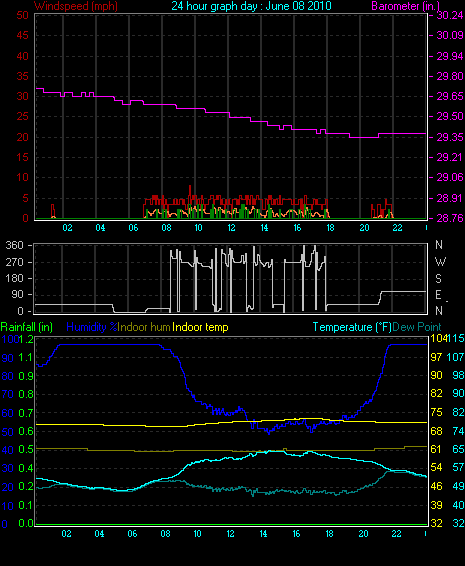This screenshot has width=465, height=566.
Task: Click hour 12 under the windspeed chart
Action: click(231, 228)
